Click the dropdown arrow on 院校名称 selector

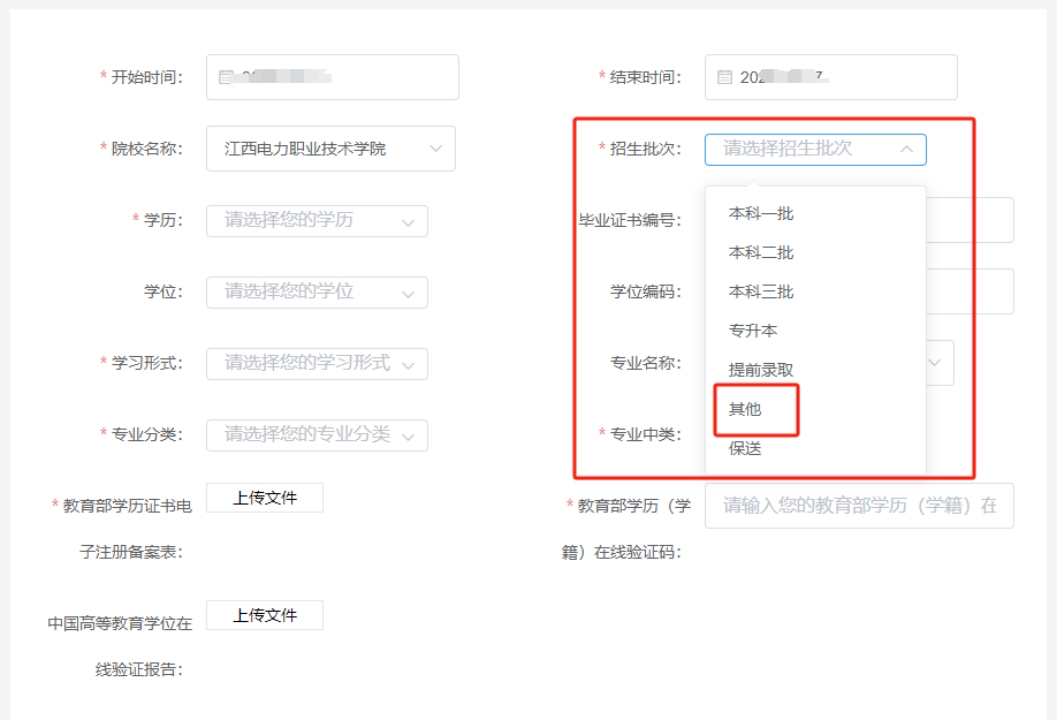tap(435, 148)
